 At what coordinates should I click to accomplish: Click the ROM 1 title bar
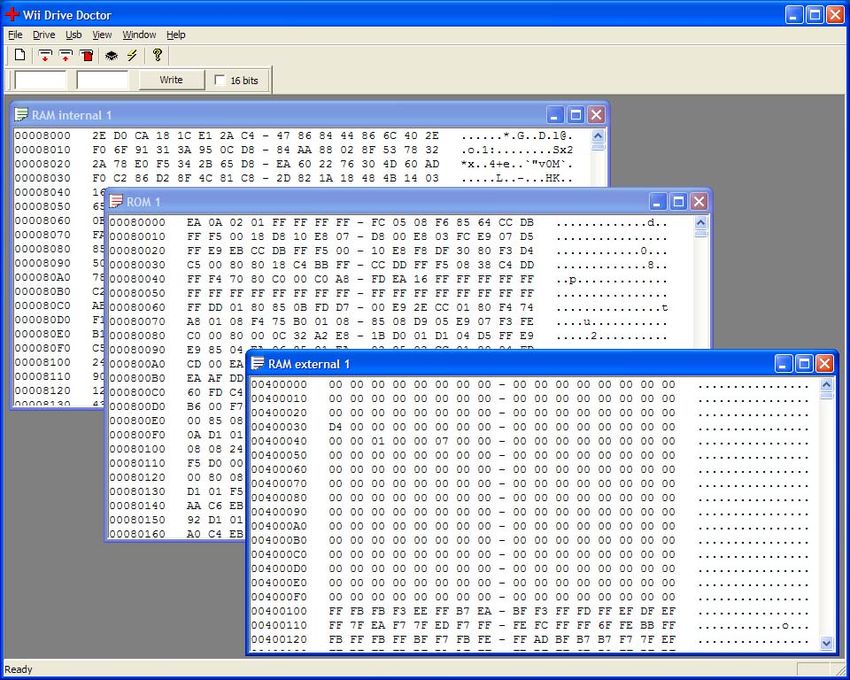tap(408, 202)
